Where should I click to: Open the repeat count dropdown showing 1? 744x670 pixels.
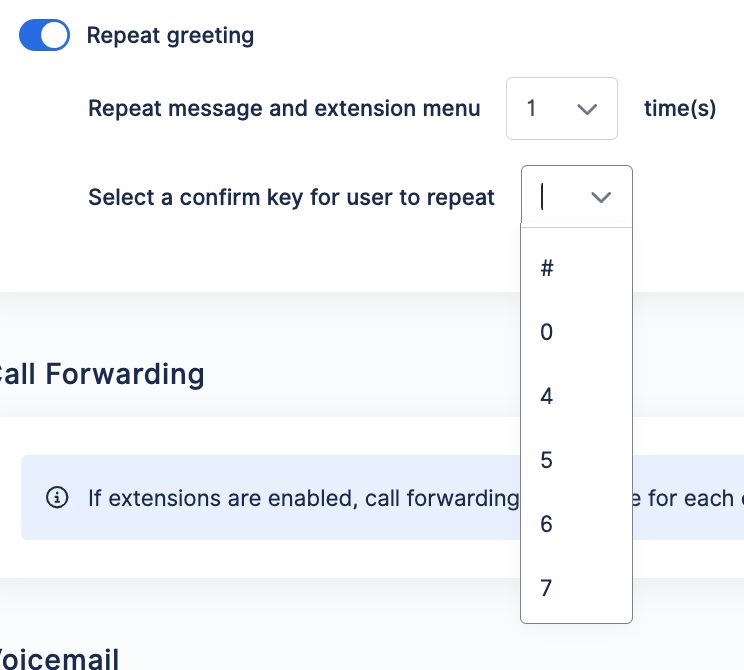562,109
